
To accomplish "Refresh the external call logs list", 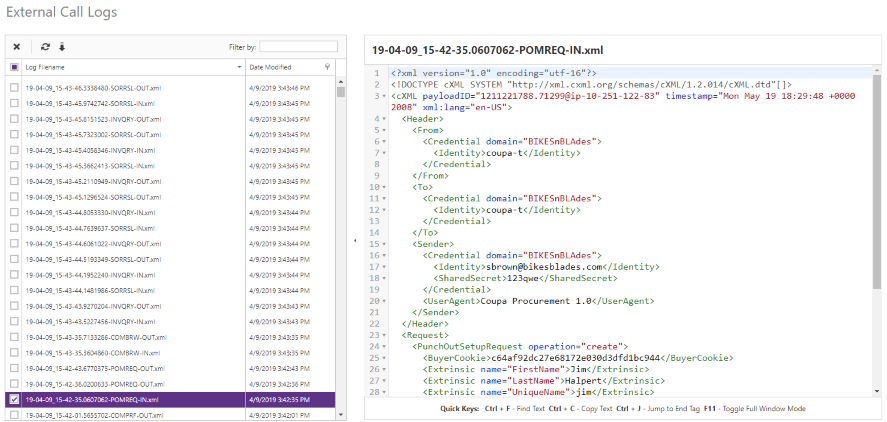I will (45, 47).
